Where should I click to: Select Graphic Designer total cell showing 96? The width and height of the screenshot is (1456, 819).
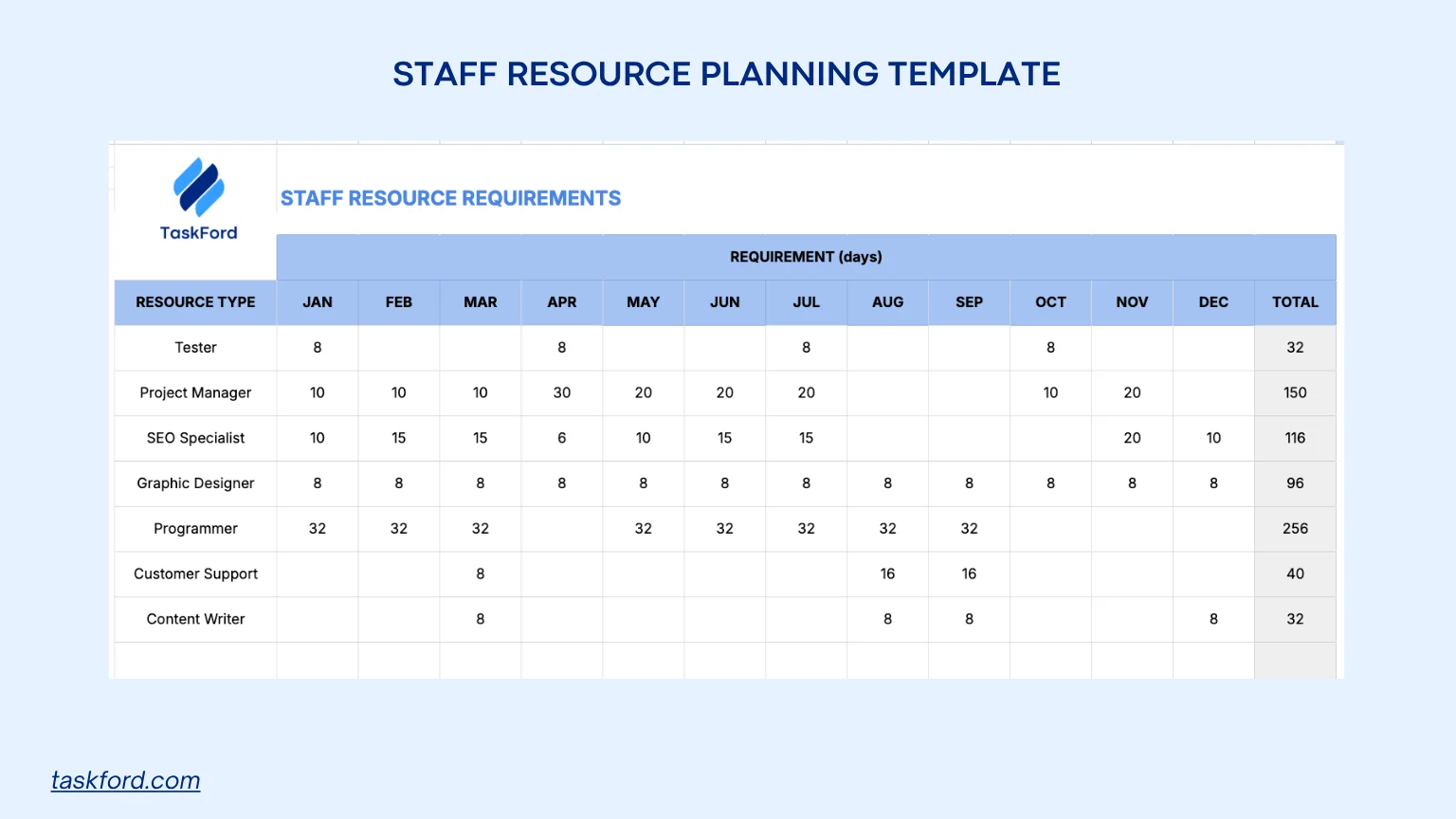coord(1296,483)
